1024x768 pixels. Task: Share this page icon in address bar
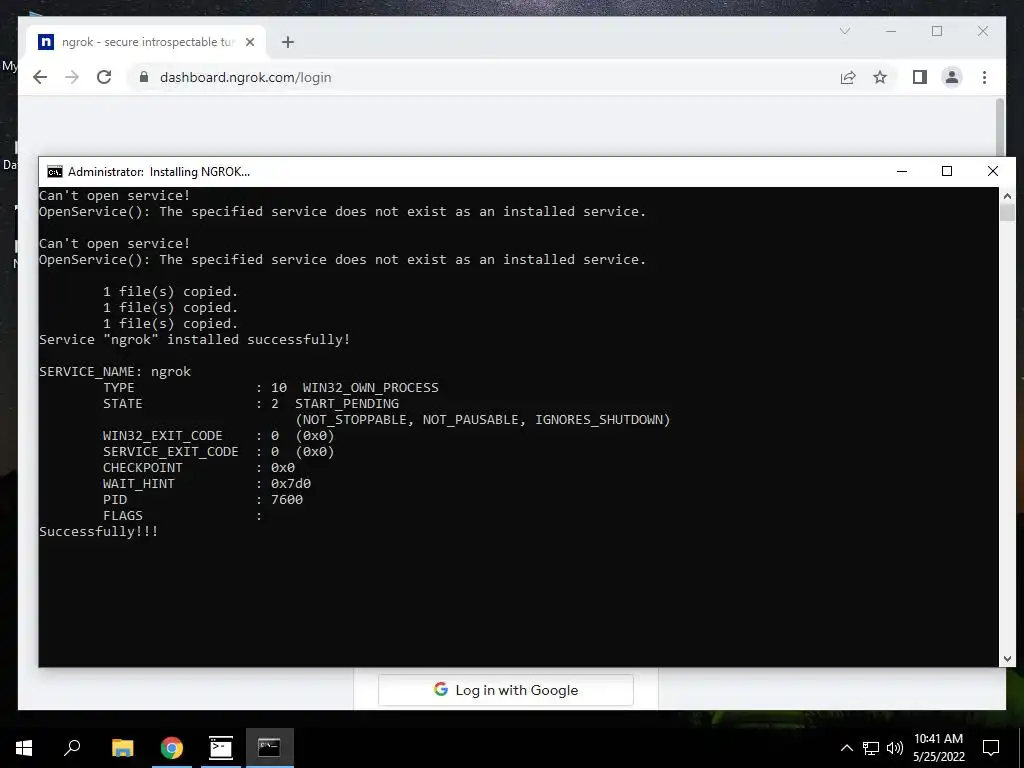point(848,77)
